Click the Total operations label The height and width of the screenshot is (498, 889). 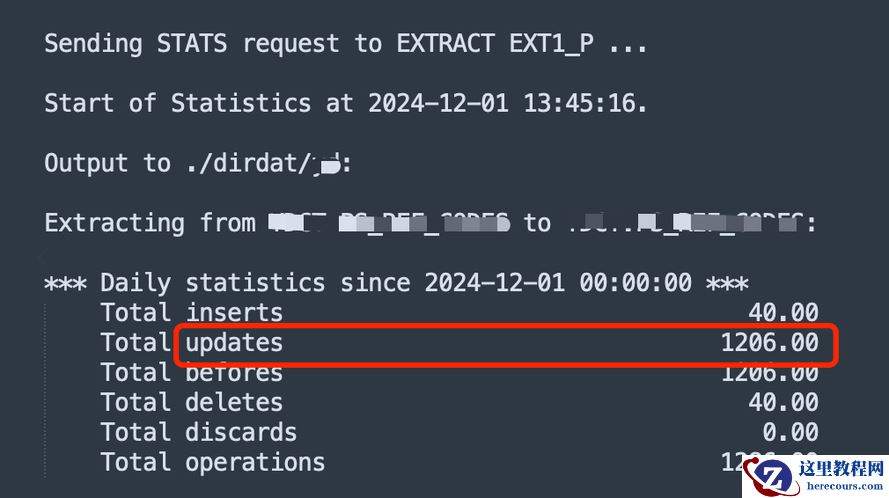(x=212, y=462)
